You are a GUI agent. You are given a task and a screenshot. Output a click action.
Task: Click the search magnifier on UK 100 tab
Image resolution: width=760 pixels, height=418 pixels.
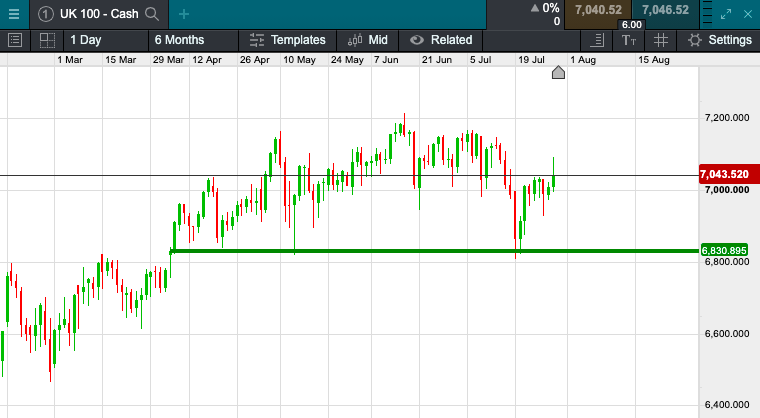click(x=152, y=13)
